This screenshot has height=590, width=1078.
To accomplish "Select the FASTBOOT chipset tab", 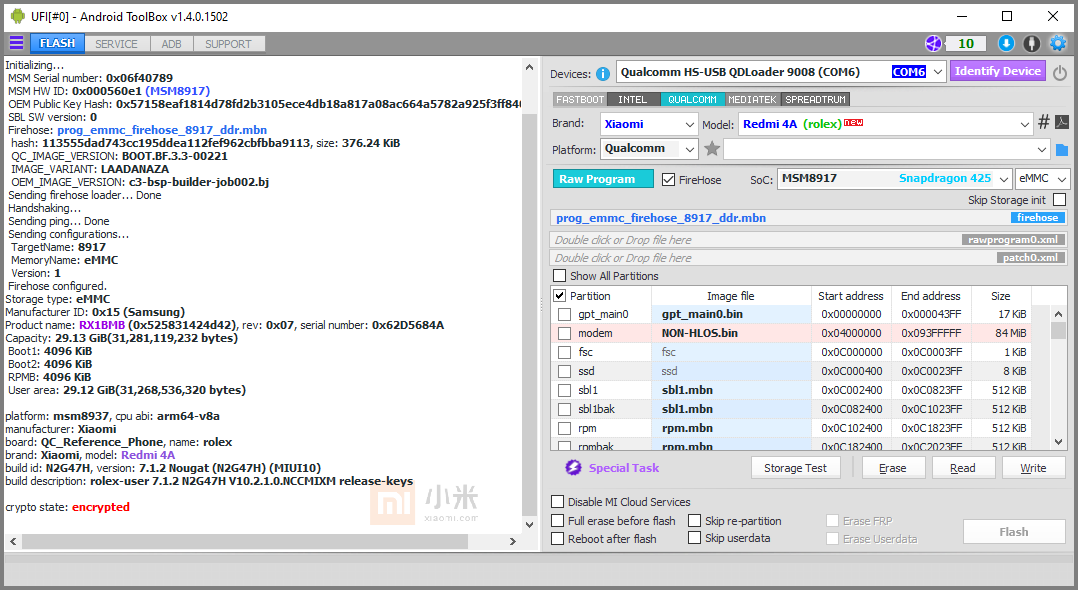I will pyautogui.click(x=580, y=100).
